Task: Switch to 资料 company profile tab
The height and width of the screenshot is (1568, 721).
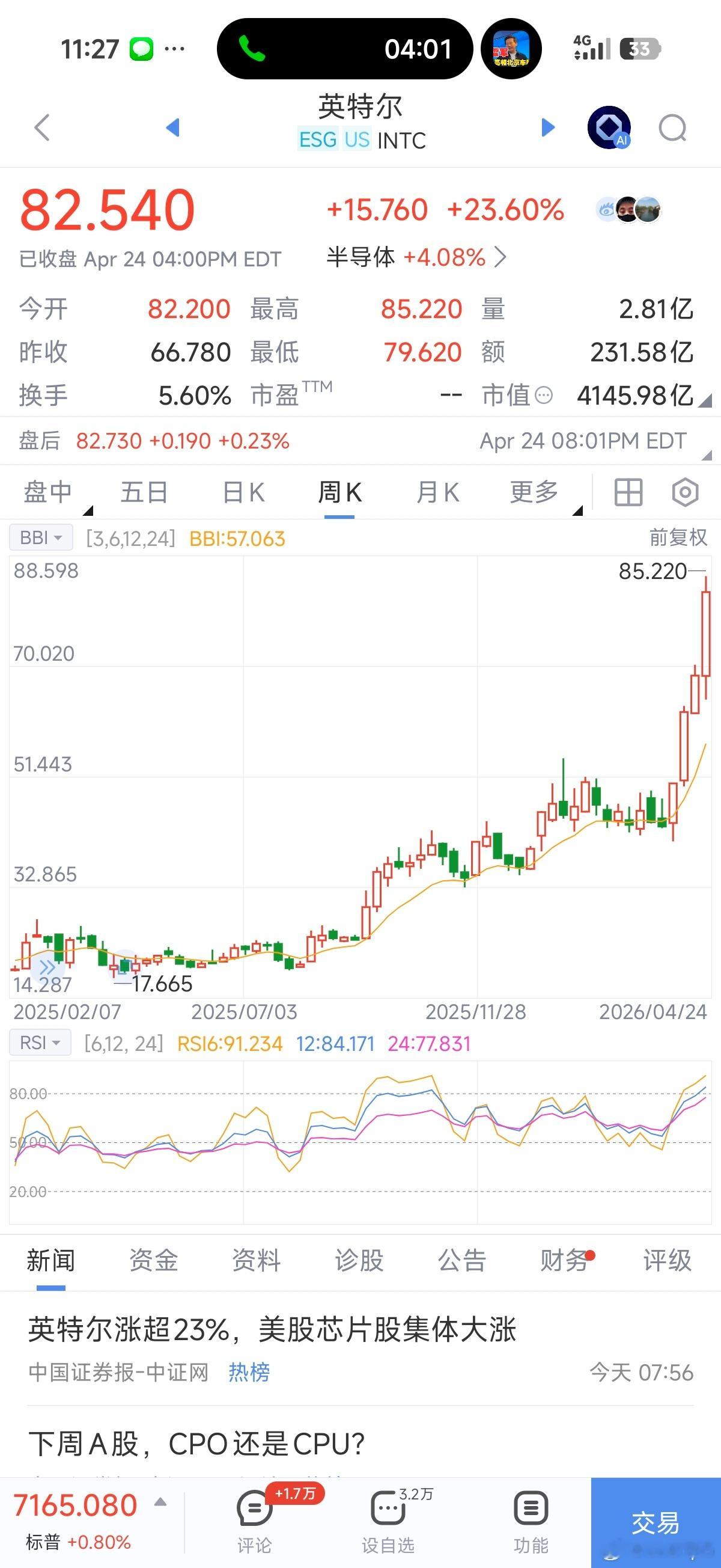Action: click(x=256, y=1261)
